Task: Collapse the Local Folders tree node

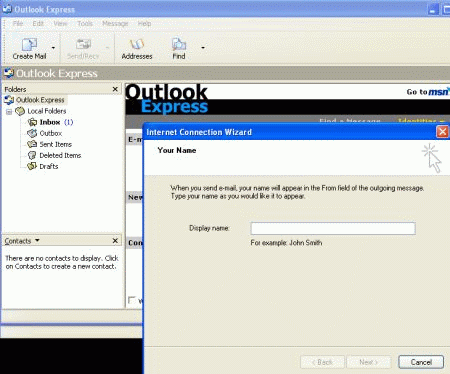Action: click(x=9, y=112)
